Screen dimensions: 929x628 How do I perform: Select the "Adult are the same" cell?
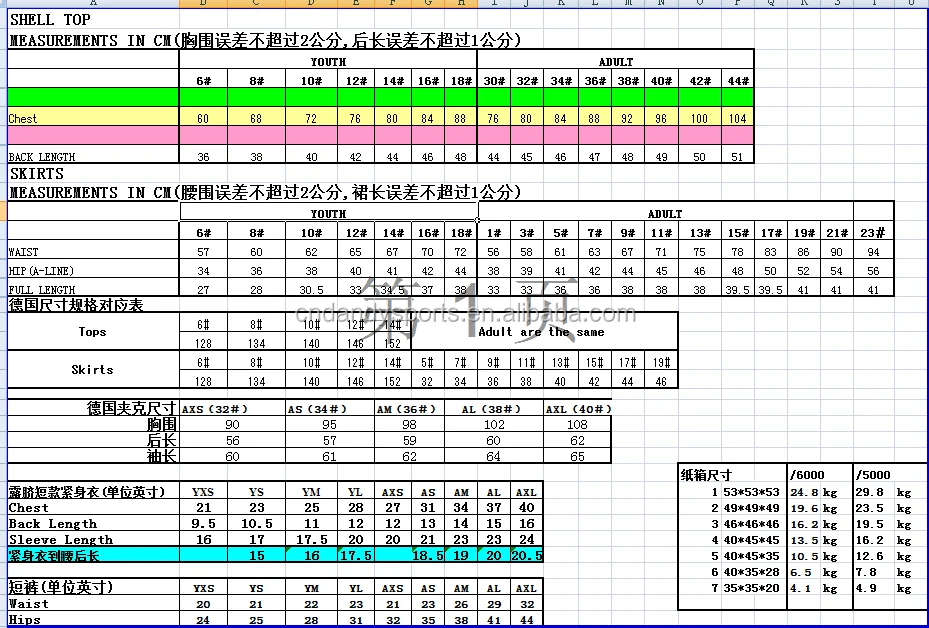pyautogui.click(x=541, y=332)
